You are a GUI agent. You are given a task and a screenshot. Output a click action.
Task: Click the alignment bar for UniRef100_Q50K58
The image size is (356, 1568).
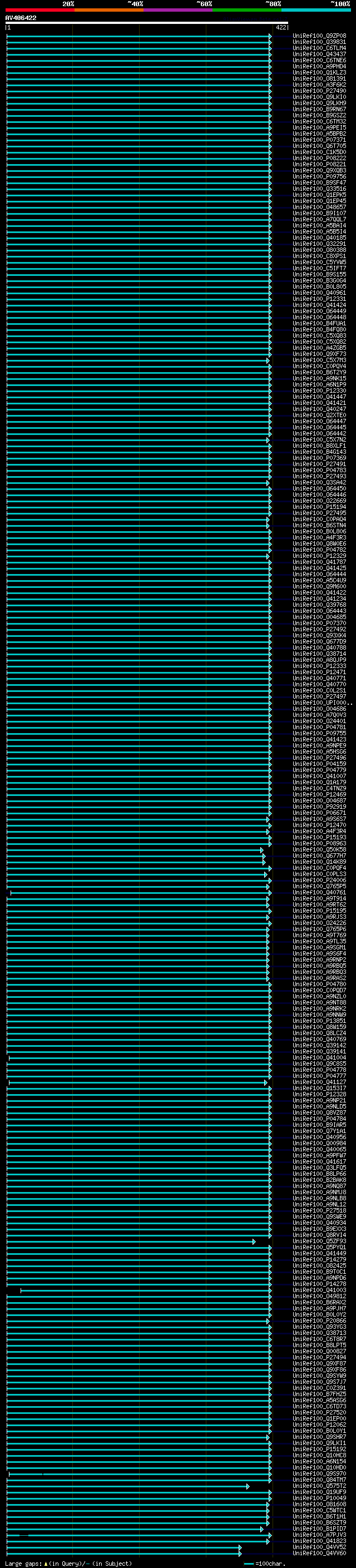tap(135, 850)
